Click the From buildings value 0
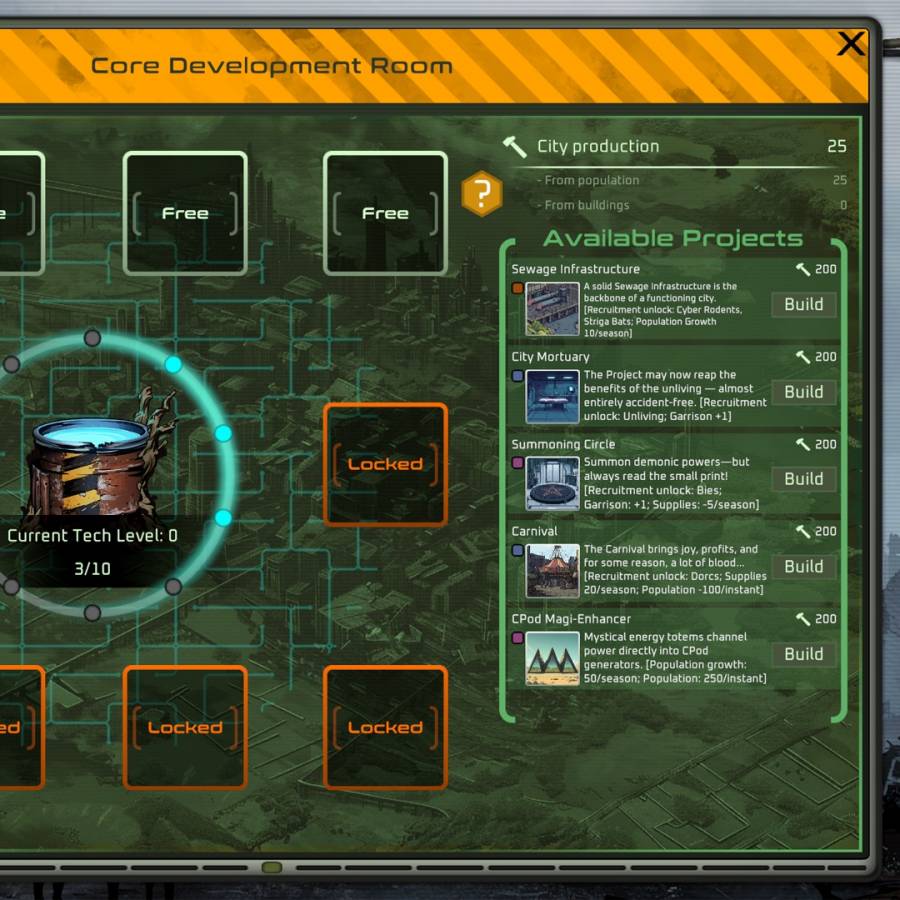The height and width of the screenshot is (900, 900). point(843,205)
